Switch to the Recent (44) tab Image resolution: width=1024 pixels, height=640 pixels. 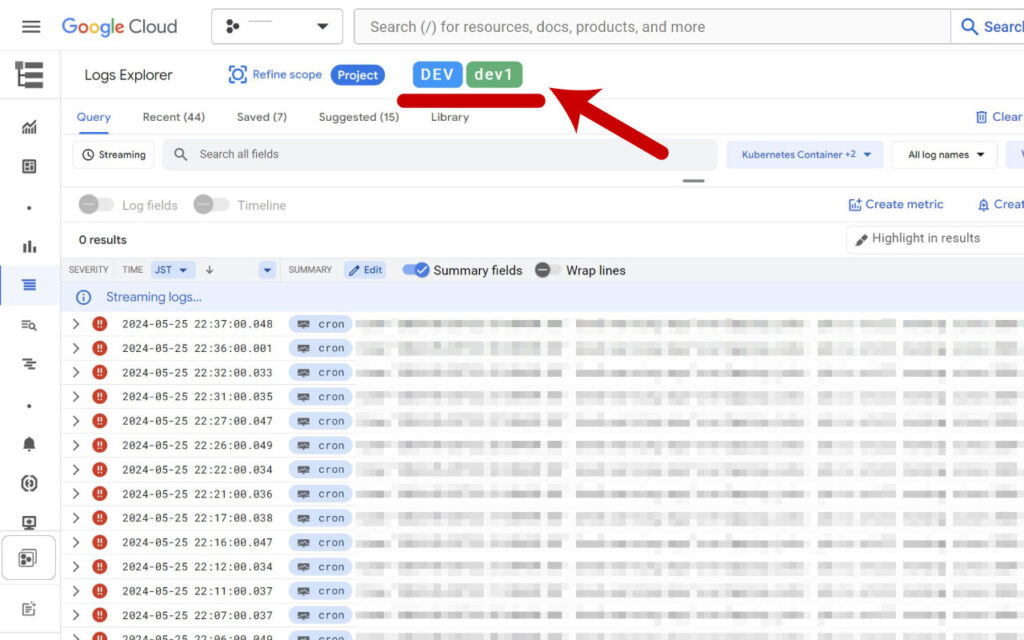(x=174, y=117)
